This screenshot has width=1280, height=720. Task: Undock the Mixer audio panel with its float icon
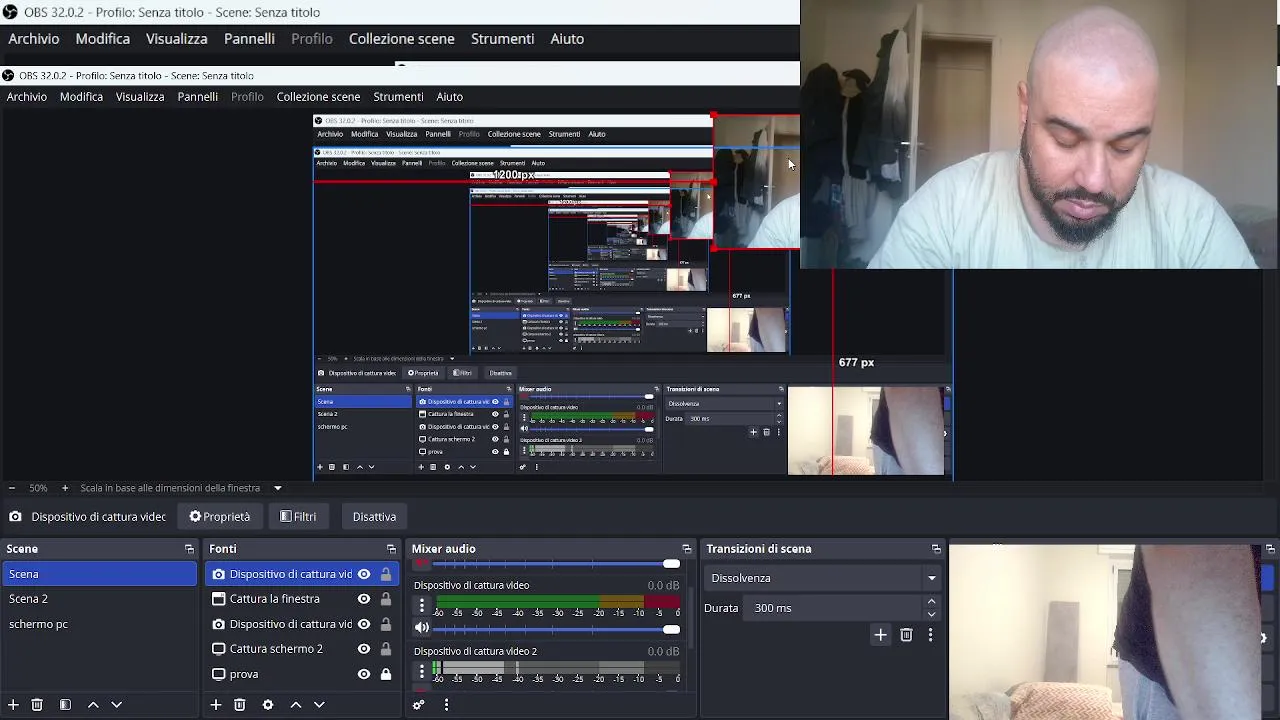coord(687,549)
